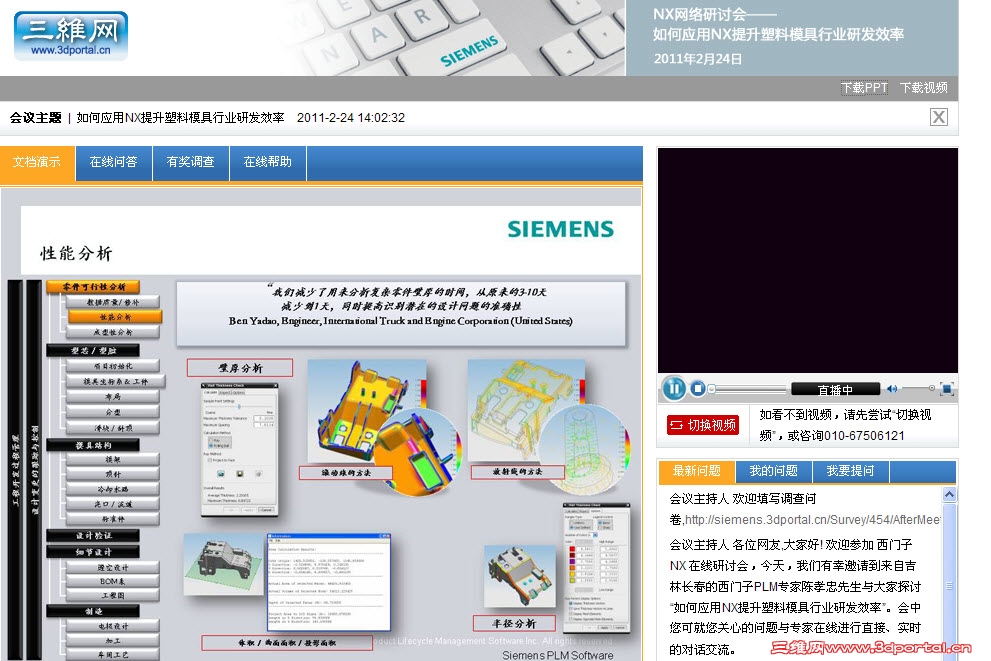Open the 三維网 site logo

click(70, 36)
